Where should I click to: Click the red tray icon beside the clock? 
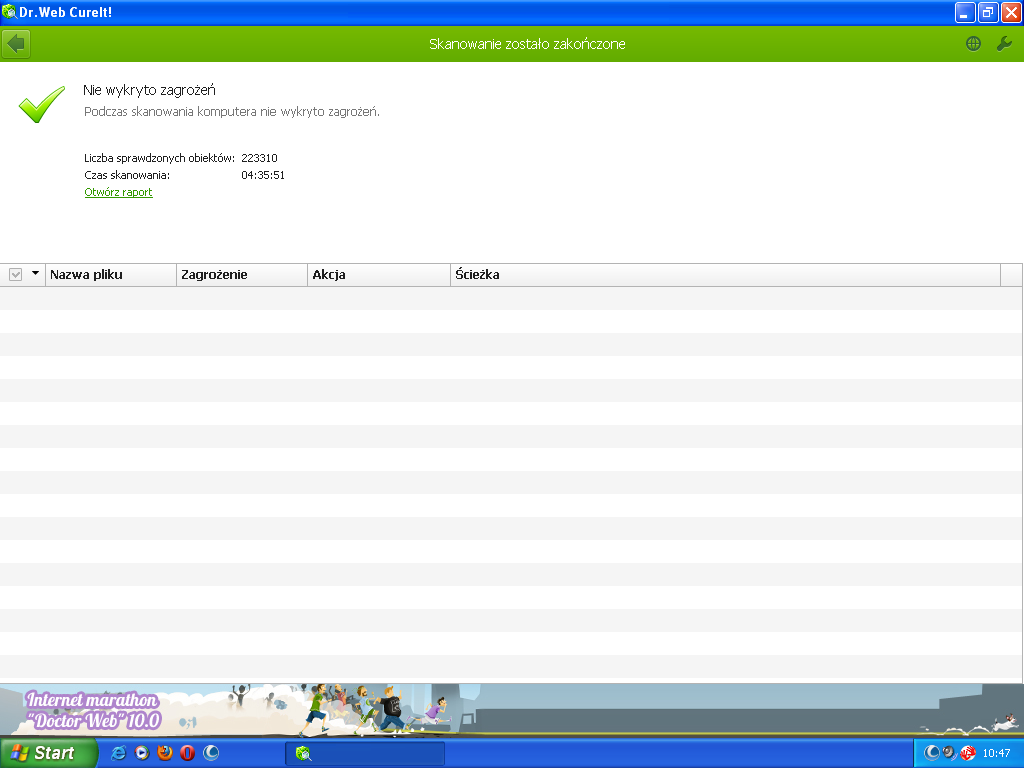967,753
